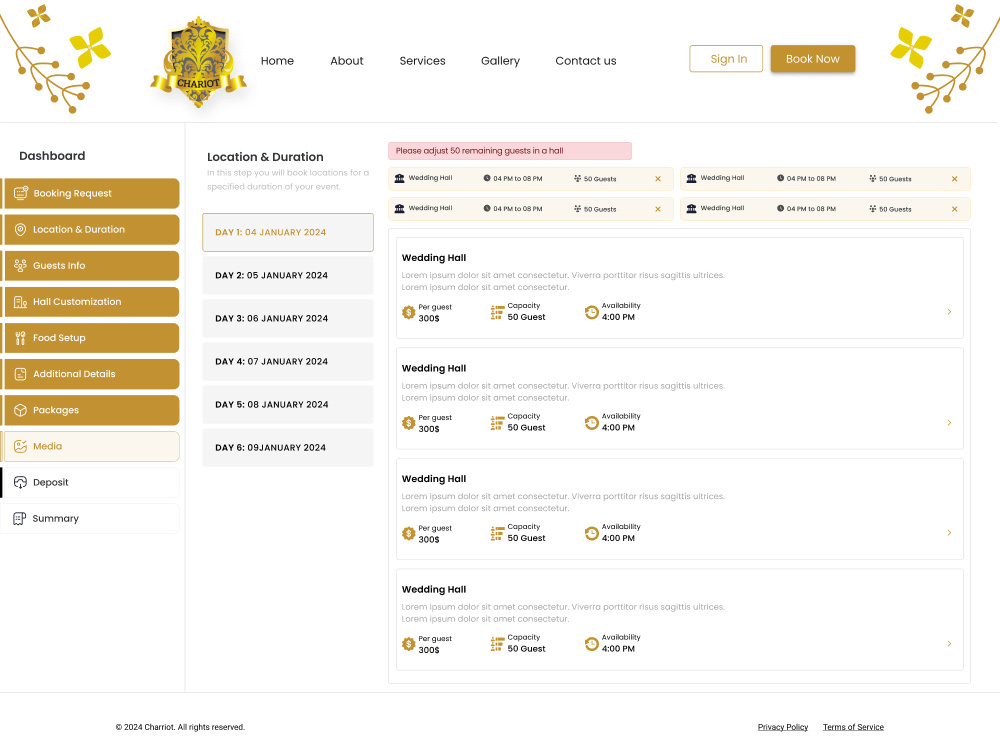
Task: Open the Contact us nav item
Action: tap(585, 61)
